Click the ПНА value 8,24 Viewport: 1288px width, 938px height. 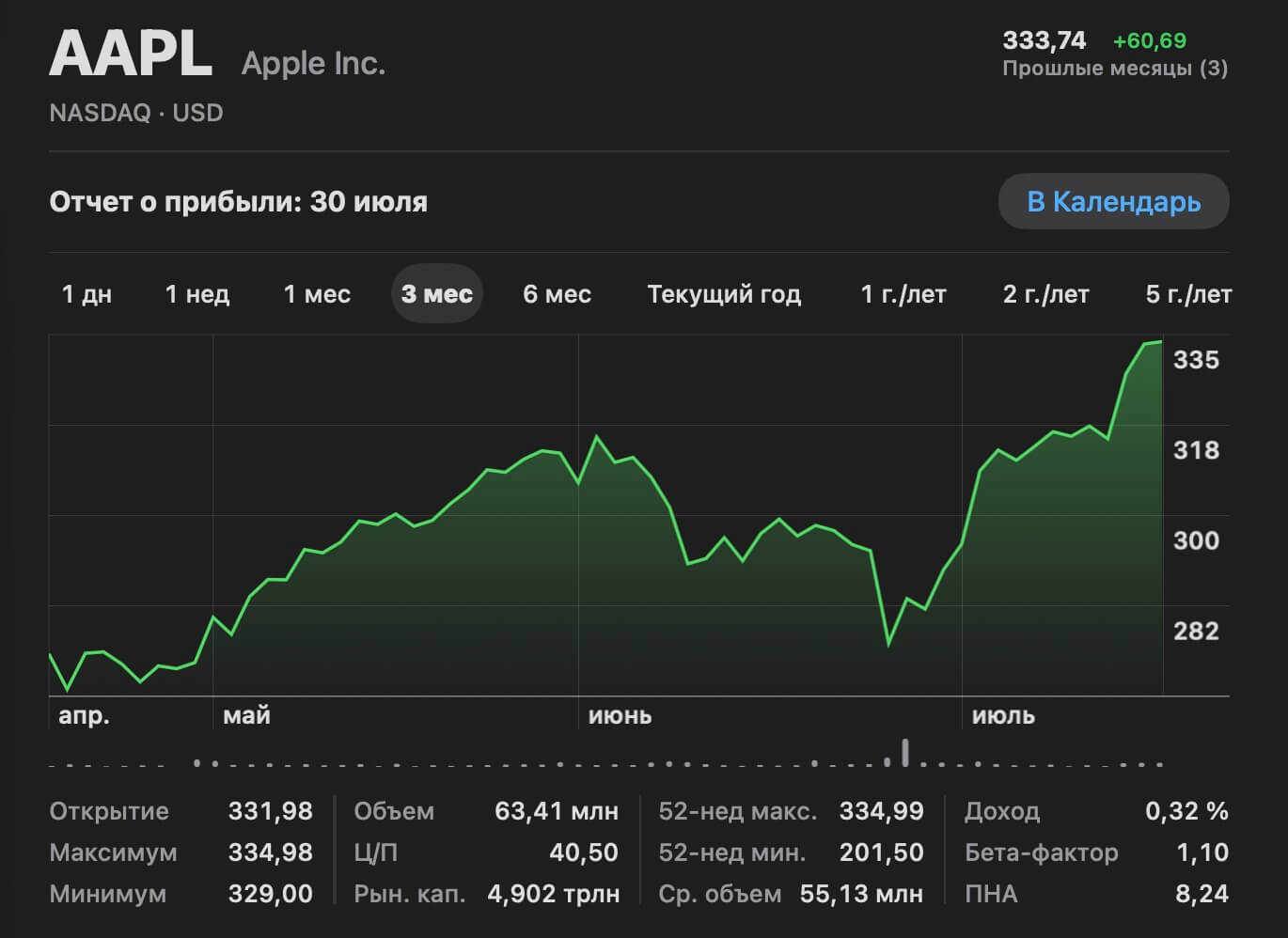coord(1202,893)
